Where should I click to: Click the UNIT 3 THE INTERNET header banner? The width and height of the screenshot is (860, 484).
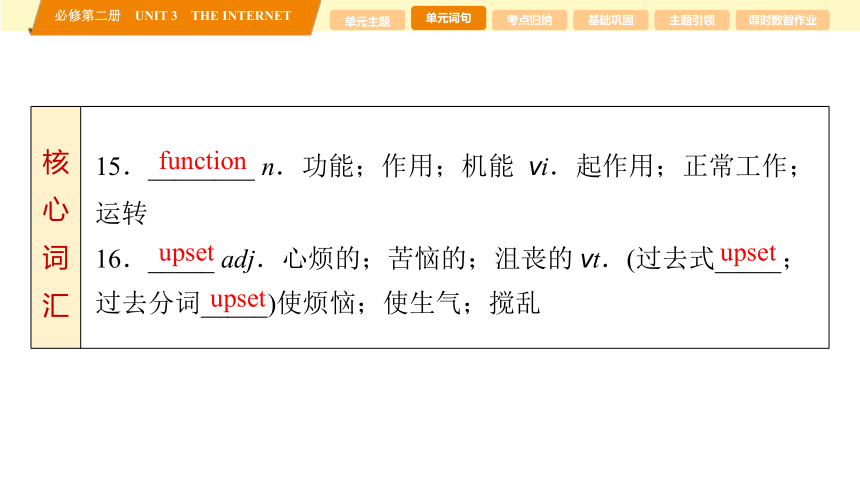174,16
